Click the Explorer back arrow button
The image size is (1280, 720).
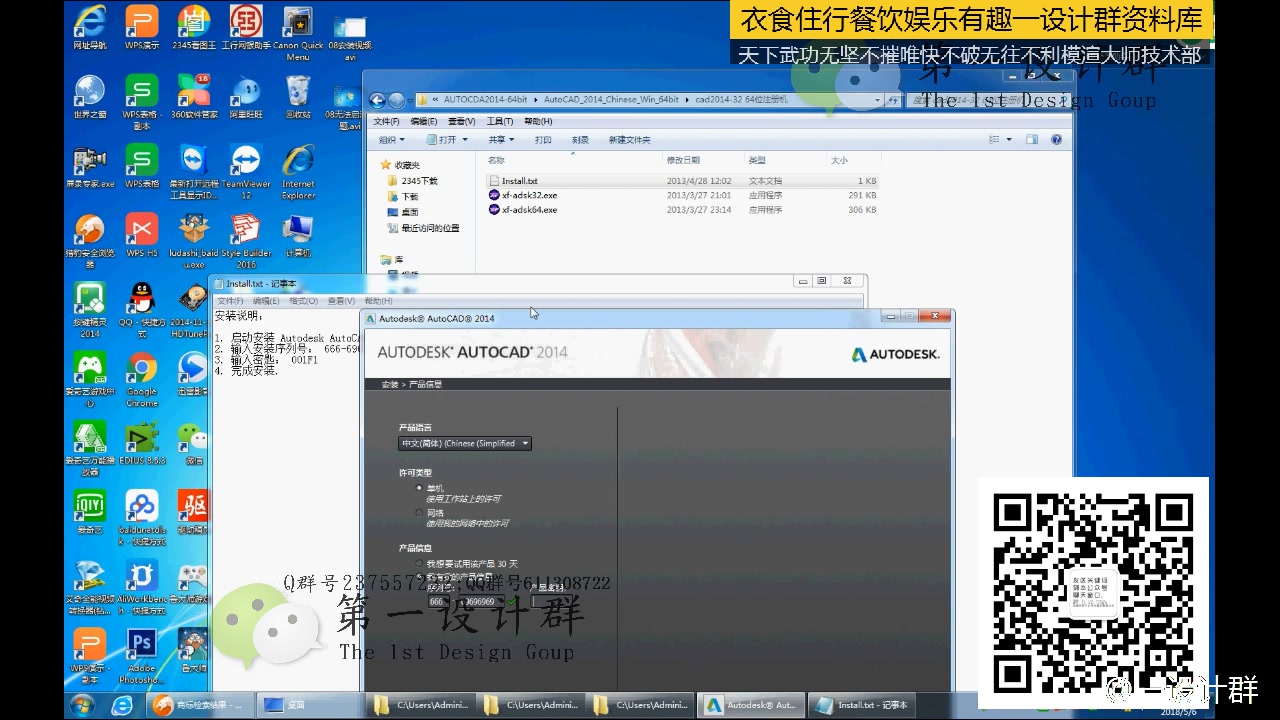click(x=377, y=100)
